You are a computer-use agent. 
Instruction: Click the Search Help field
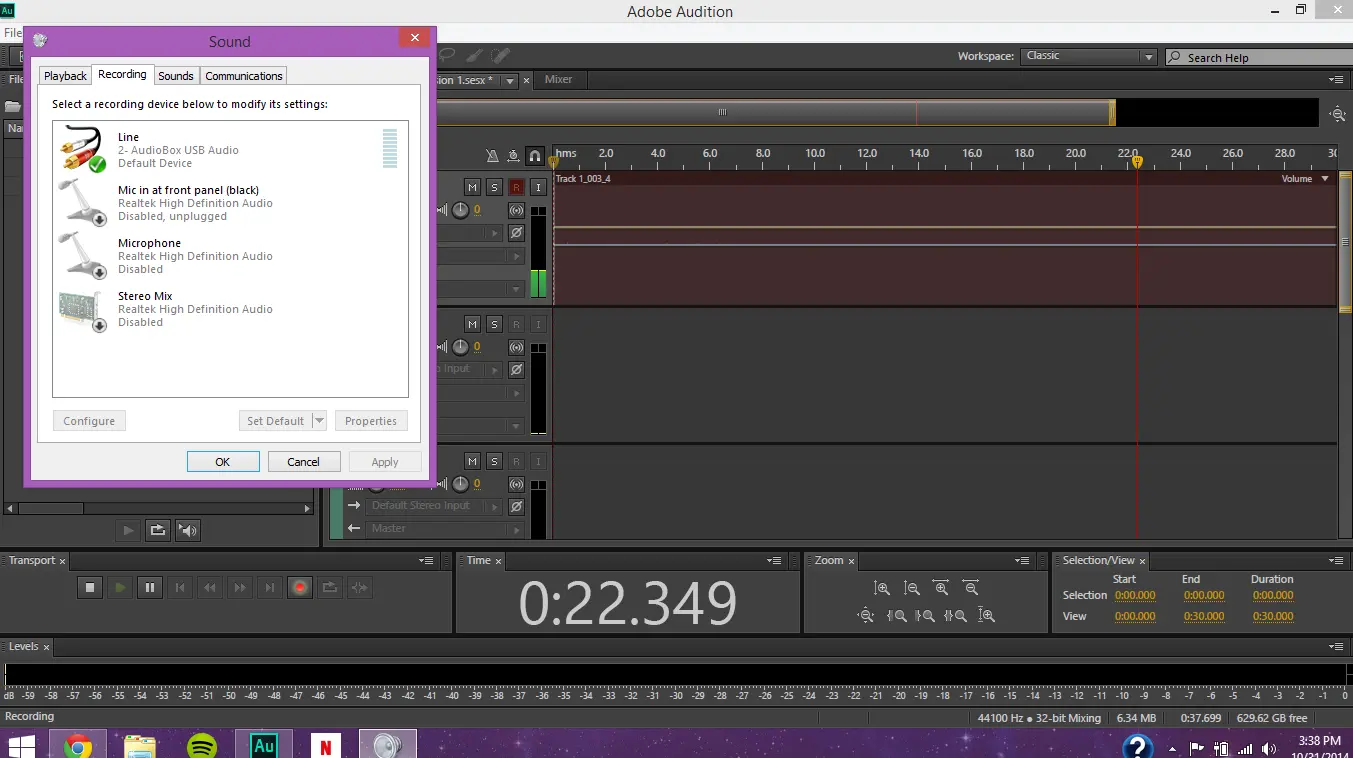(1257, 58)
